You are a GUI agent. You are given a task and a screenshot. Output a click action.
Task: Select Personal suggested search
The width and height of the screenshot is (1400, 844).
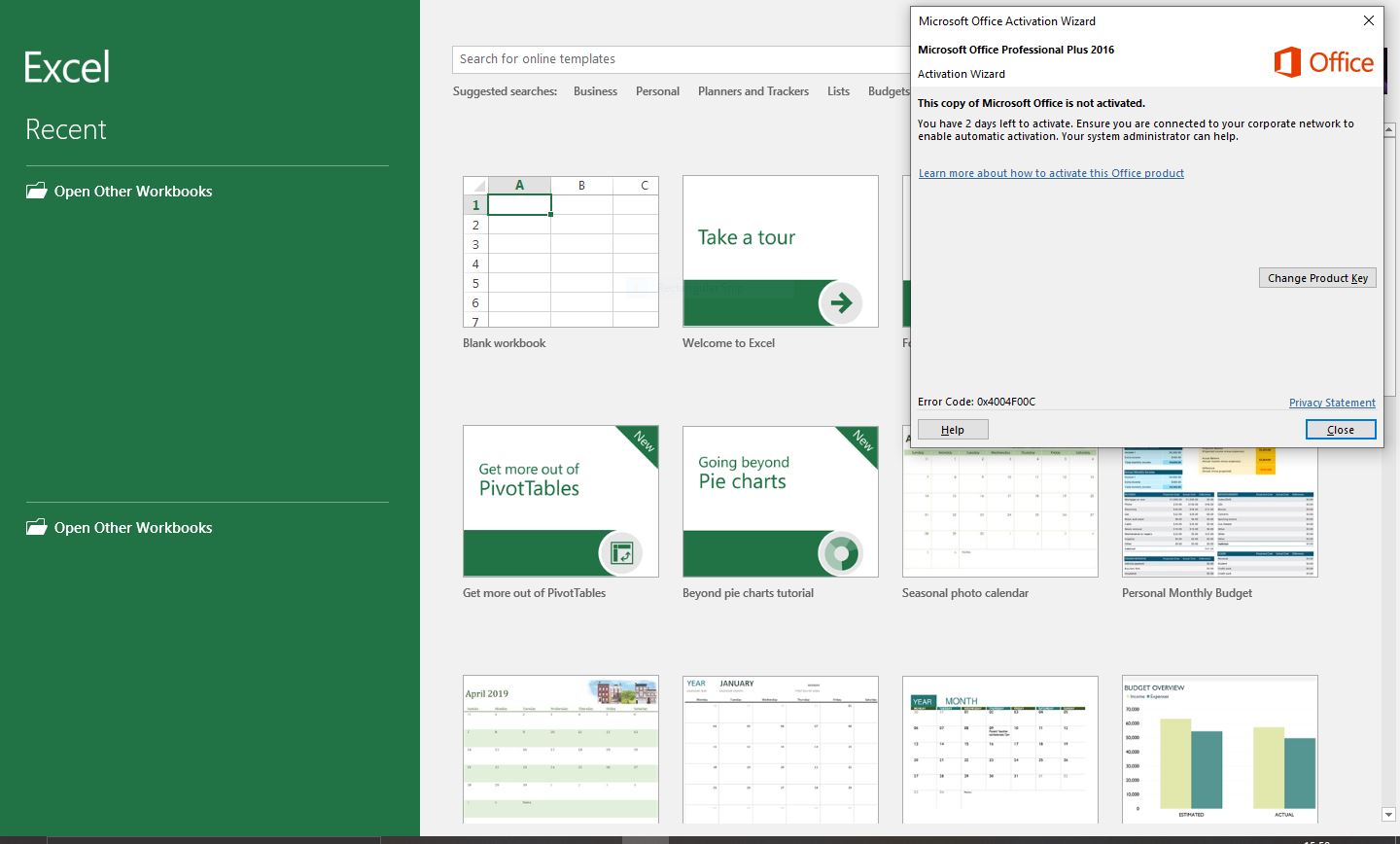pos(657,91)
